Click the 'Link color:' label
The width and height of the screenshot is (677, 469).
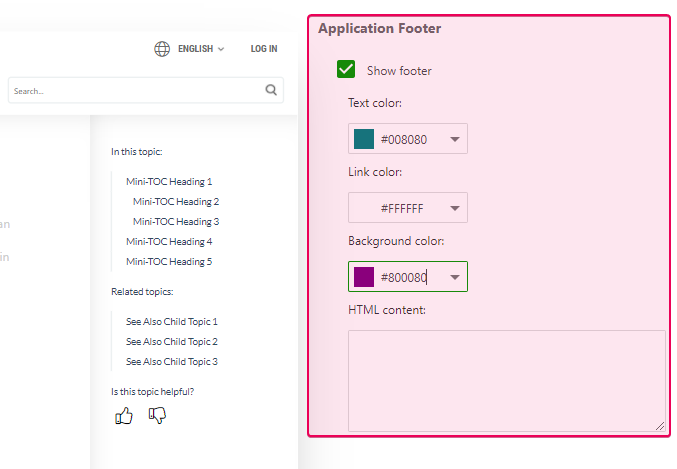click(375, 172)
